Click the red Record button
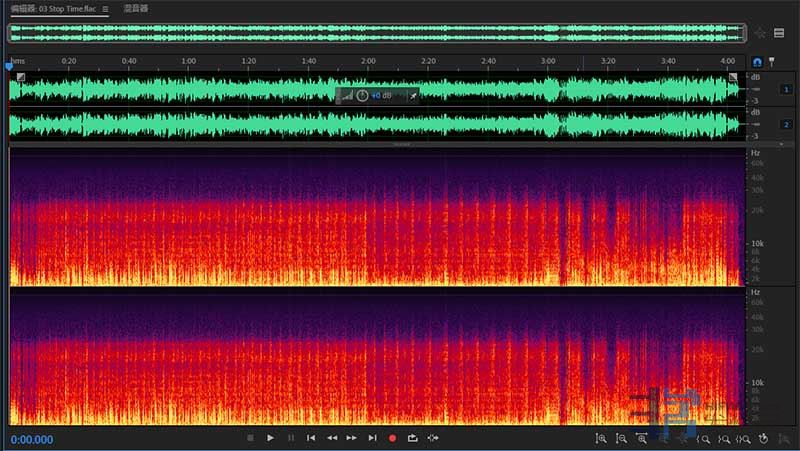The width and height of the screenshot is (800, 451). point(392,438)
